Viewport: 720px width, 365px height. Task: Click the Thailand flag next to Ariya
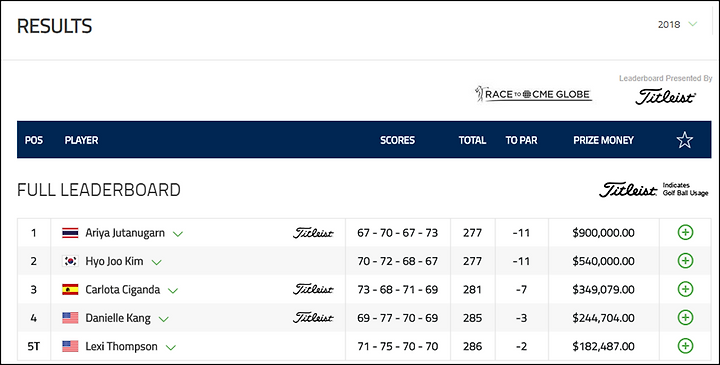70,233
